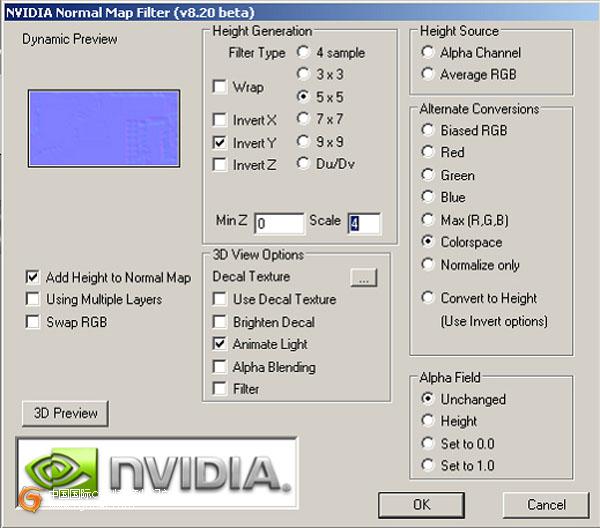The image size is (600, 528).
Task: Choose Alpha Channel as height source
Action: tap(427, 52)
